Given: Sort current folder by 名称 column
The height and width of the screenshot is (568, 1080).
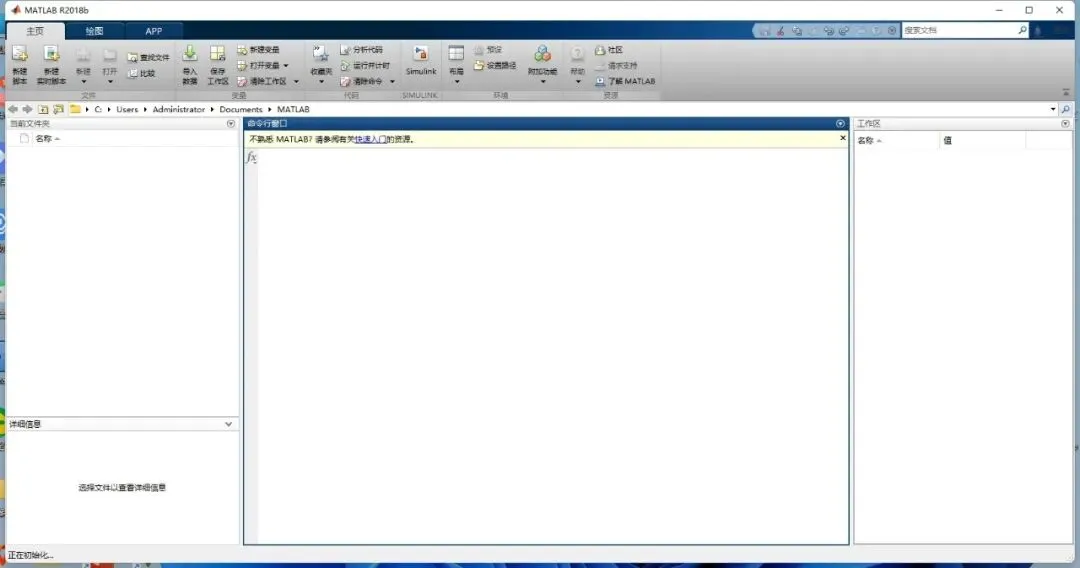Looking at the screenshot, I should coord(48,138).
